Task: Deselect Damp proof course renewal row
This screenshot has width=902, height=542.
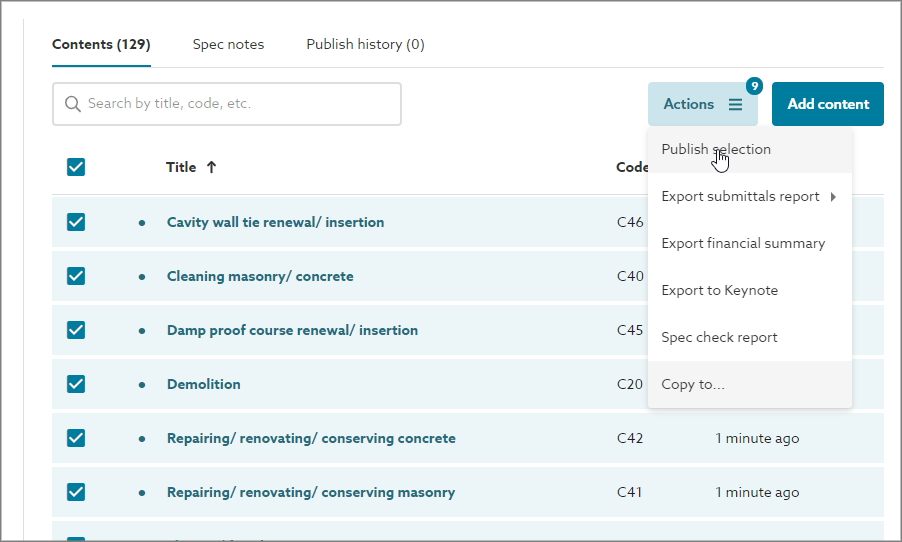Action: [76, 330]
